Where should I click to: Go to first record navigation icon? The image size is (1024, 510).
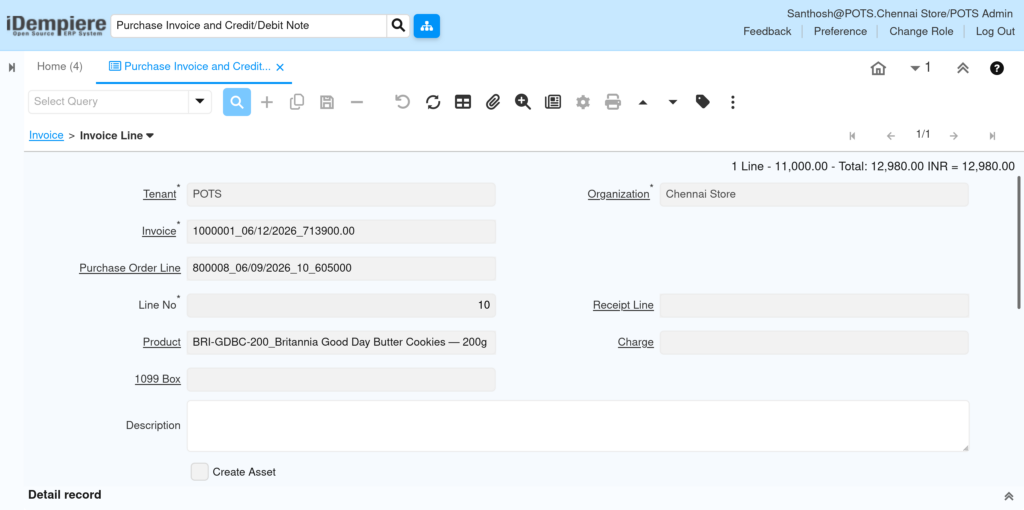tap(852, 136)
